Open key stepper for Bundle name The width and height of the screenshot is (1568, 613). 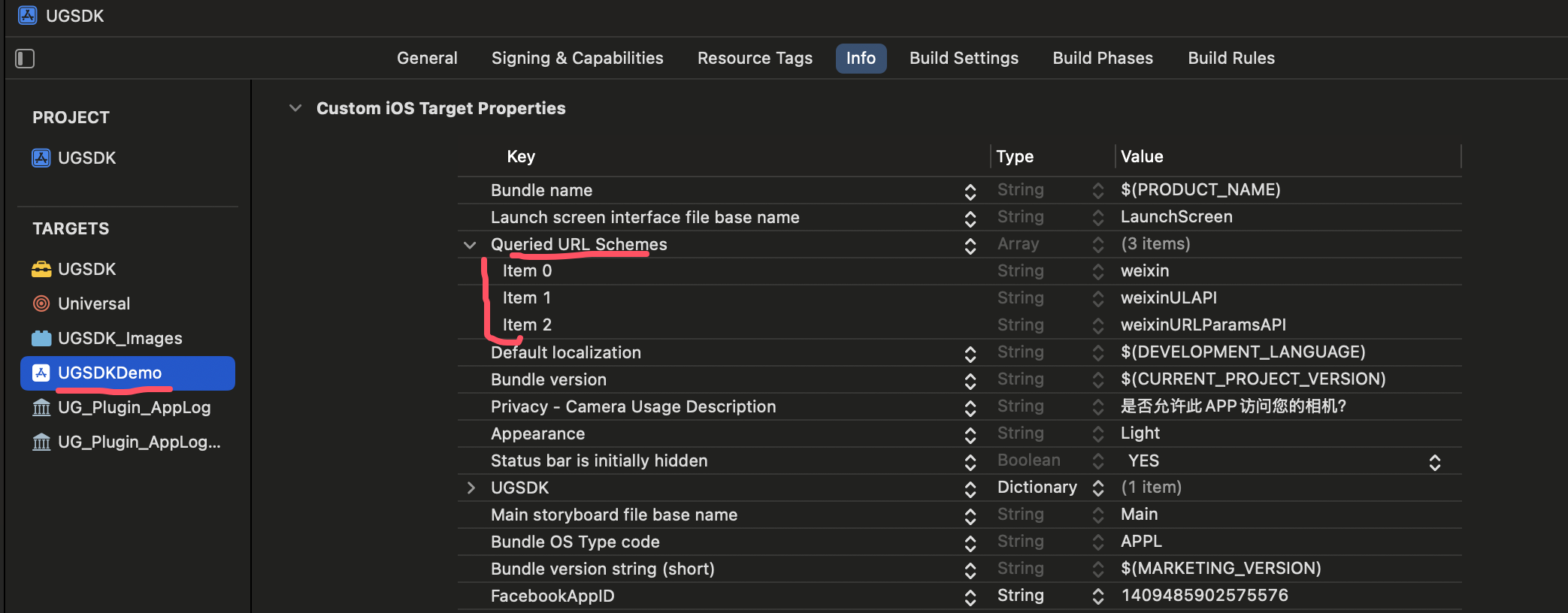[x=970, y=192]
